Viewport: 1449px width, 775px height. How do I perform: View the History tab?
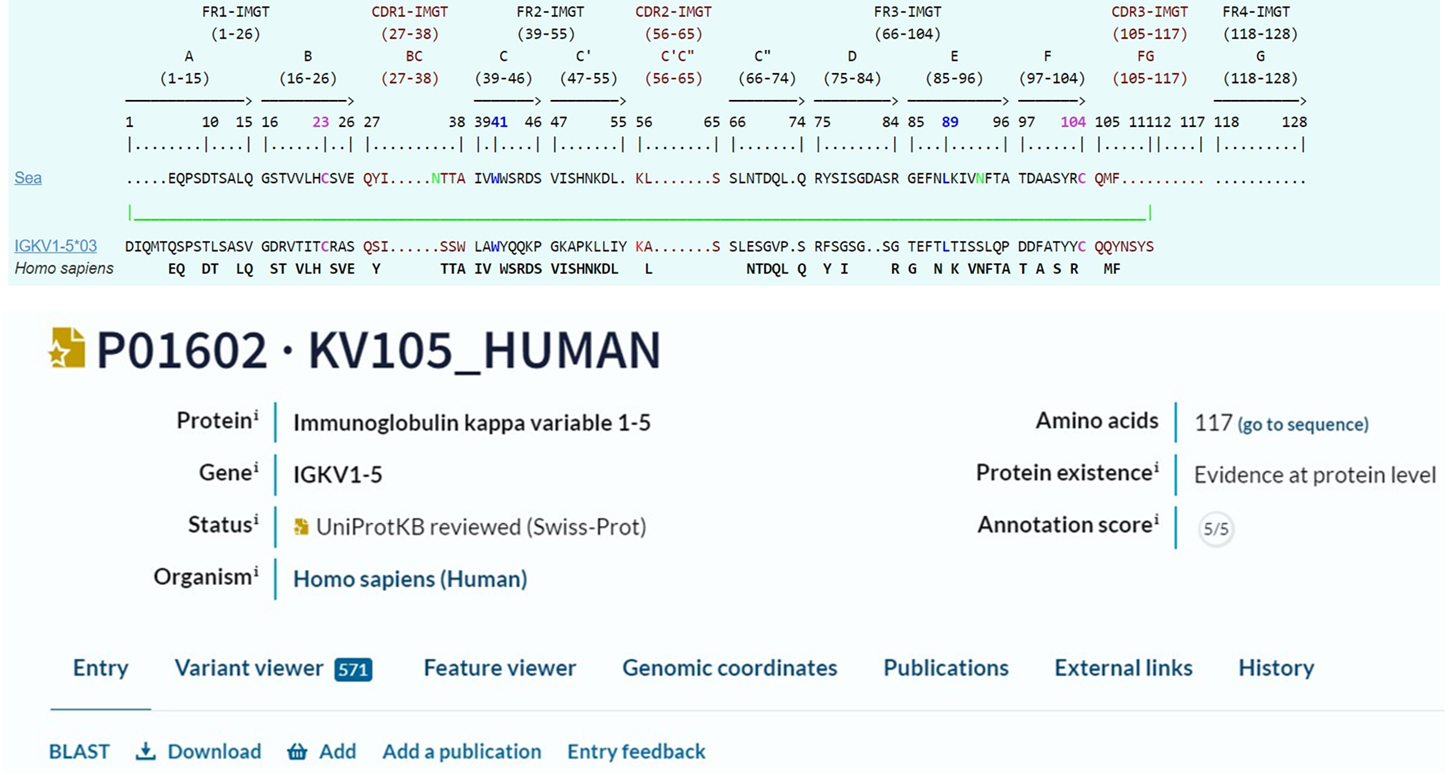pos(1276,668)
